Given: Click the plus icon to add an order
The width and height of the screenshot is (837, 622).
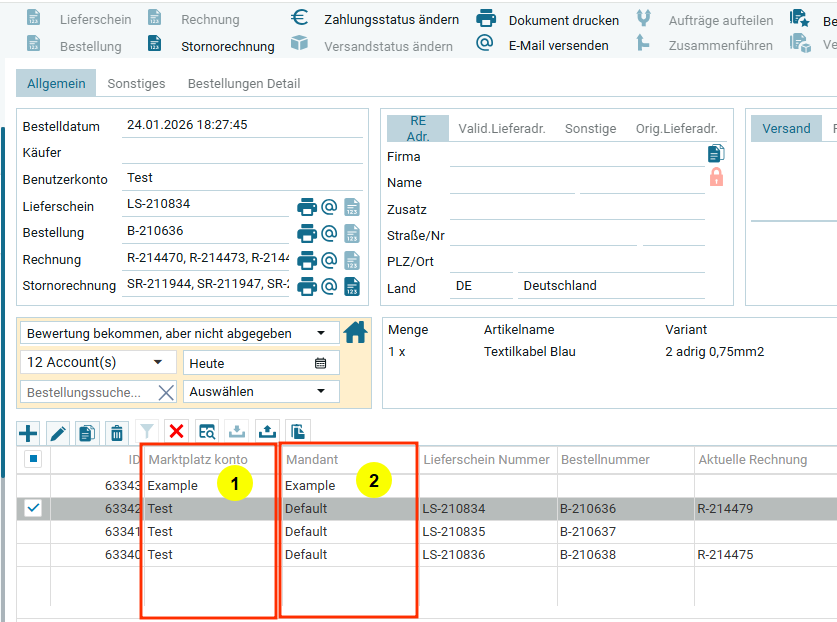Looking at the screenshot, I should pos(28,432).
